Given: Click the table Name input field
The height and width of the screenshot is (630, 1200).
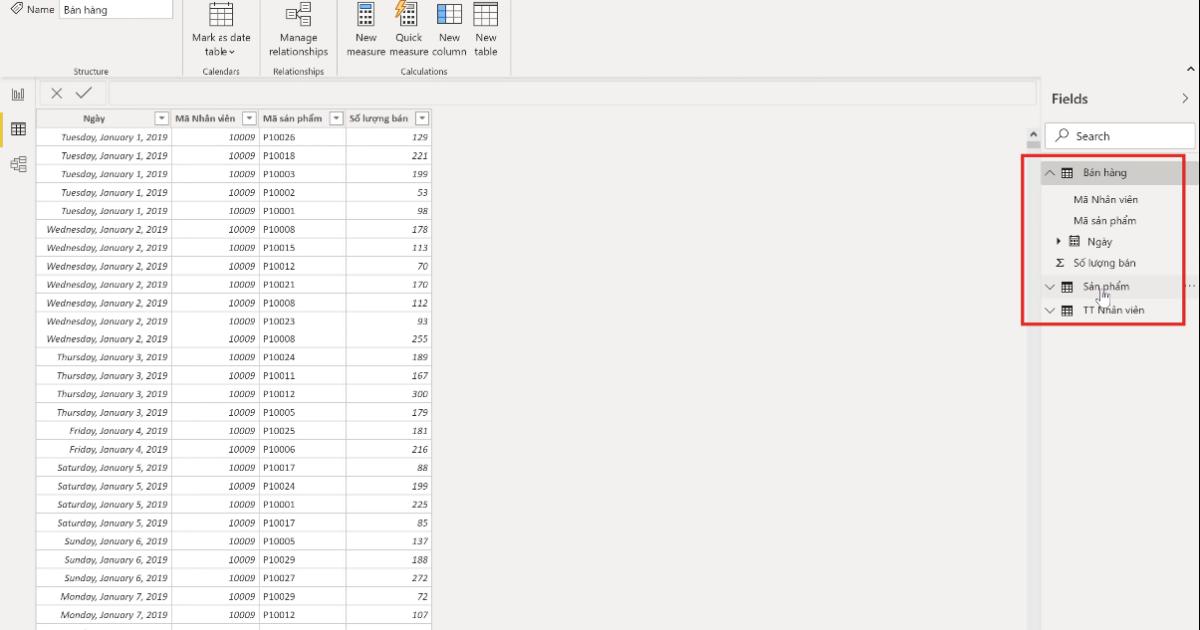Looking at the screenshot, I should point(116,9).
